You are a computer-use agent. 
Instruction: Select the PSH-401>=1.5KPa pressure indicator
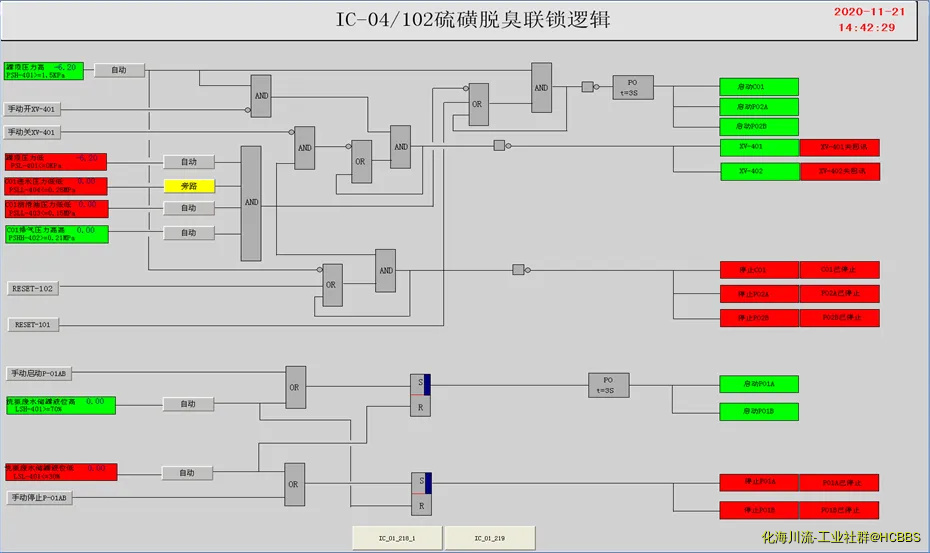click(x=44, y=71)
